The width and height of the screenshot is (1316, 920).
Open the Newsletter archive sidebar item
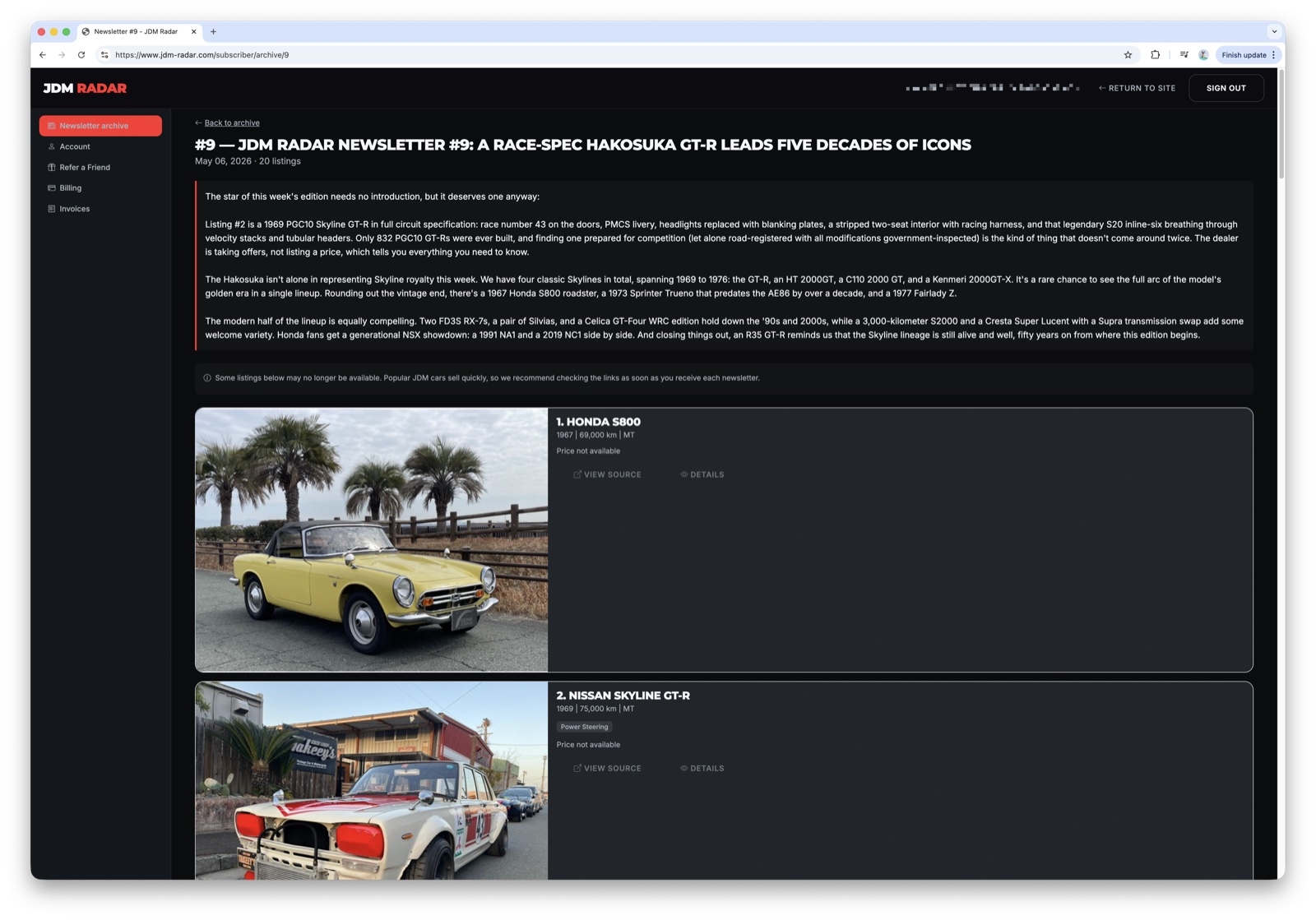click(100, 126)
